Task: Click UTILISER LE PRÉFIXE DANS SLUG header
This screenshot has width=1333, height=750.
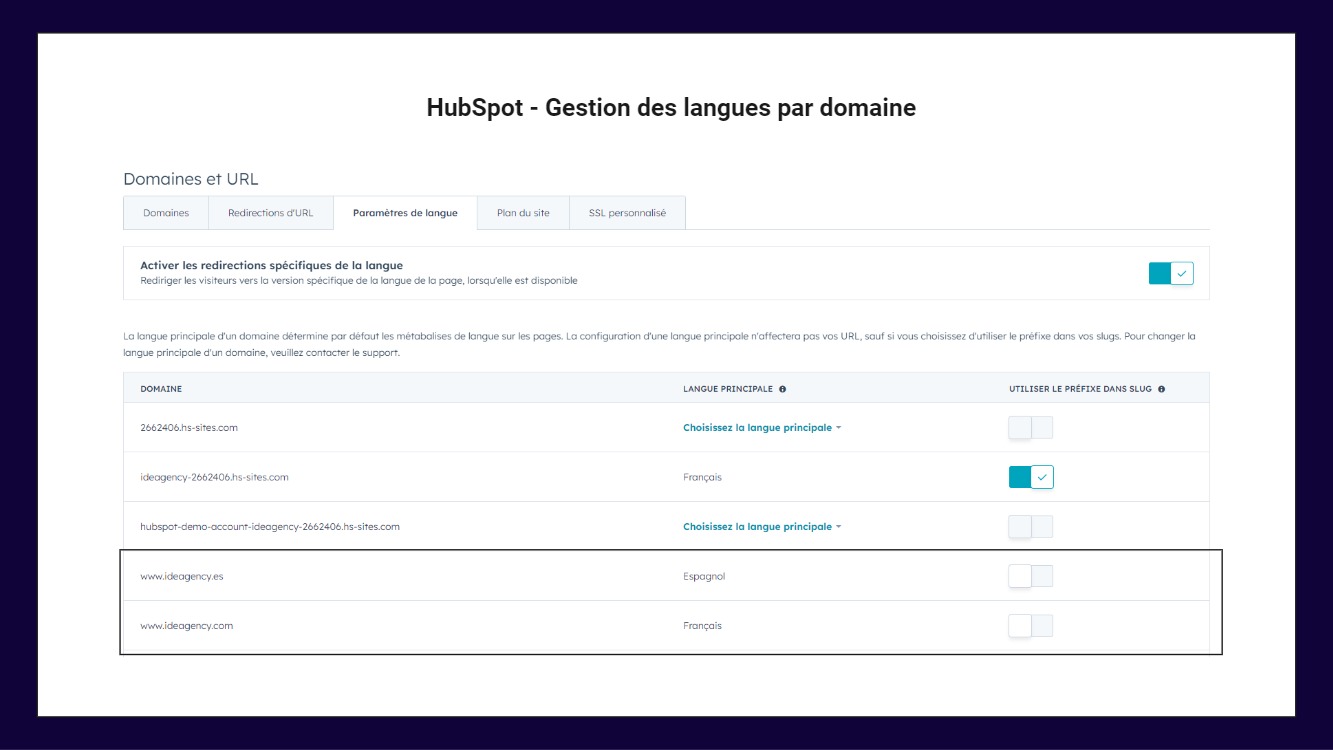Action: pos(1080,389)
